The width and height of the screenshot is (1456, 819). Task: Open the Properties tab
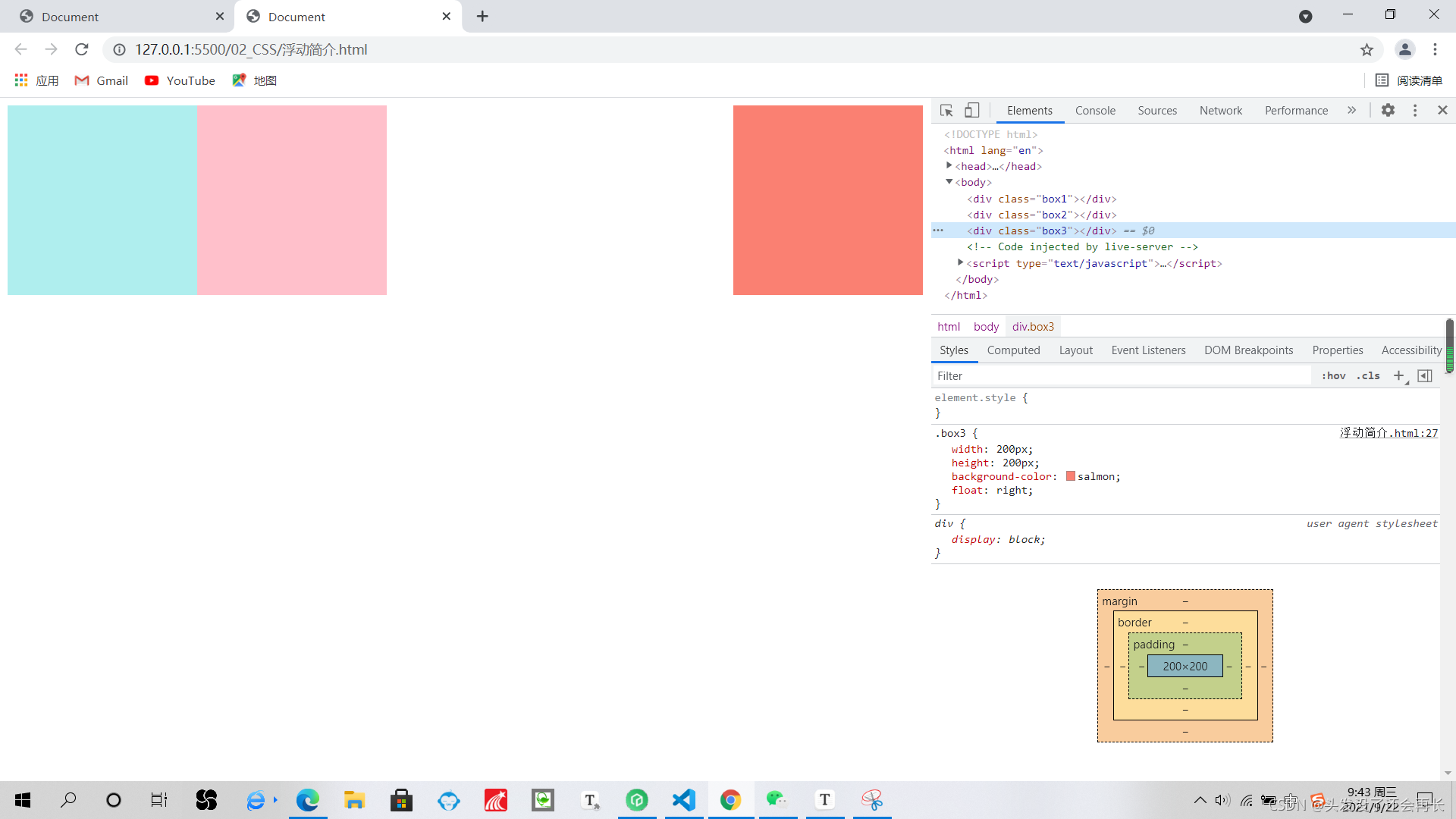[x=1338, y=350]
